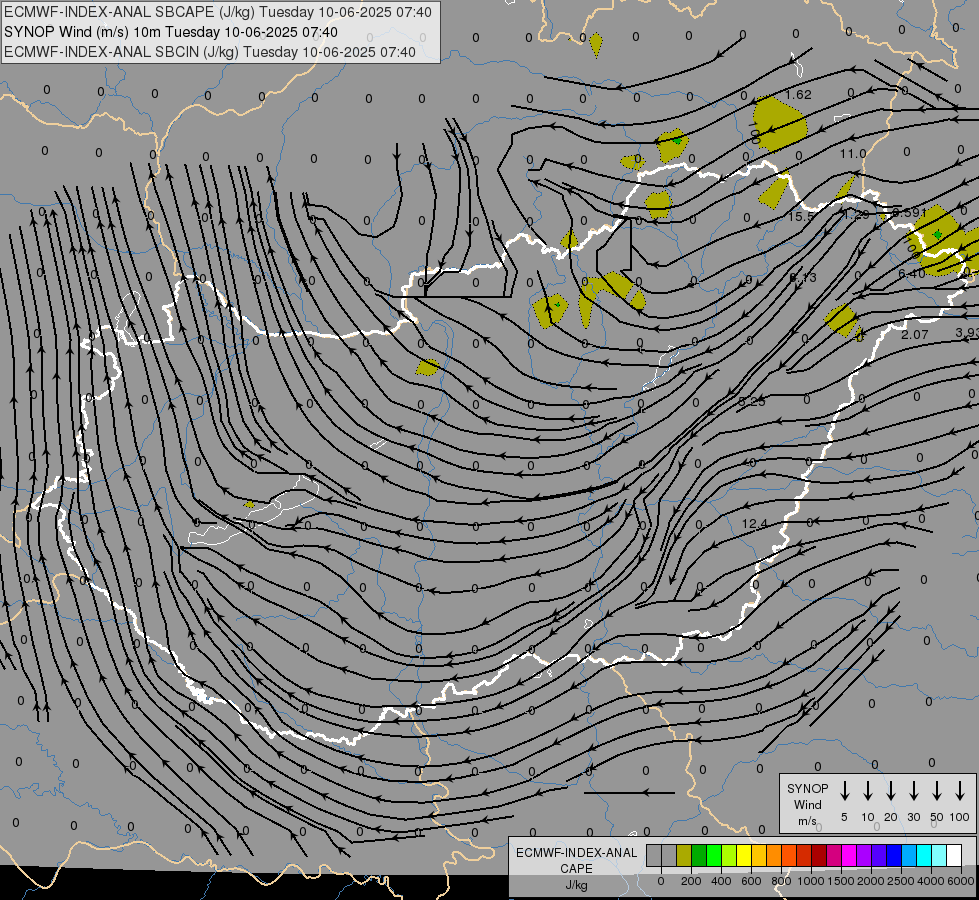
Task: Select the violet-purple CAPE legend swatch
Action: coord(863,855)
